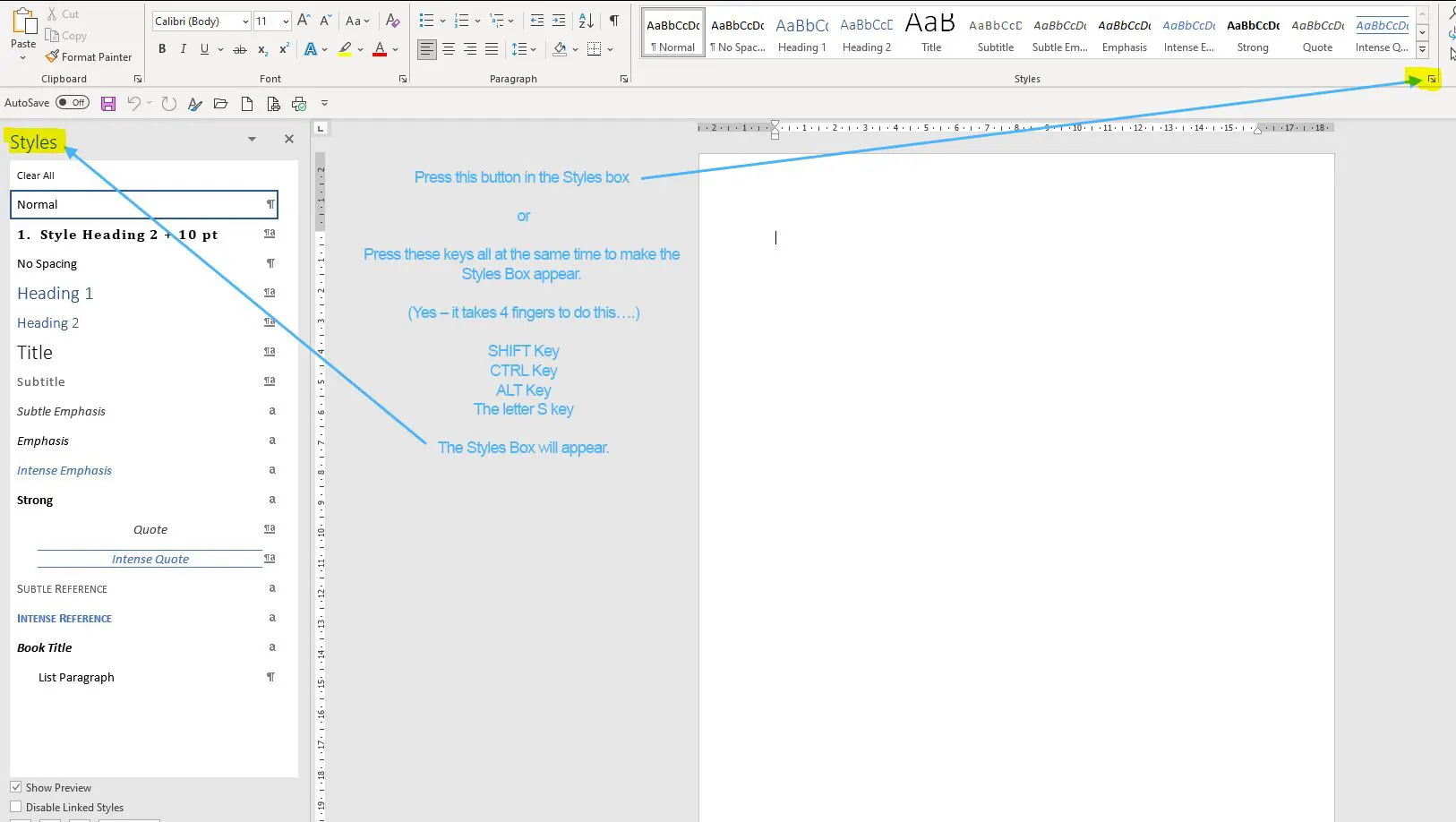1456x822 pixels.
Task: Open the font color picker
Action: point(396,50)
